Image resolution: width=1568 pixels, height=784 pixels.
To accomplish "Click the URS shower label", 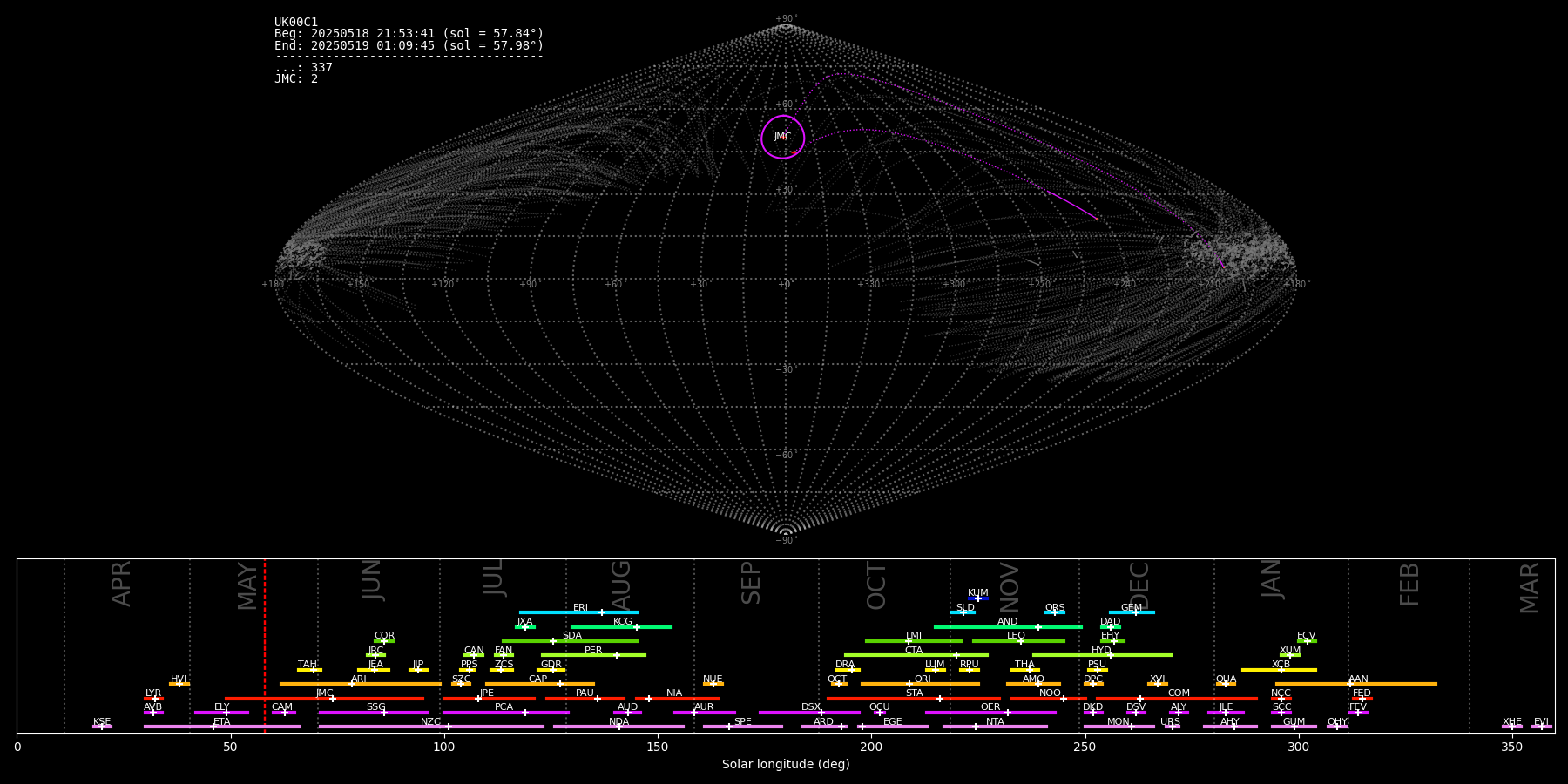I will (x=1170, y=722).
